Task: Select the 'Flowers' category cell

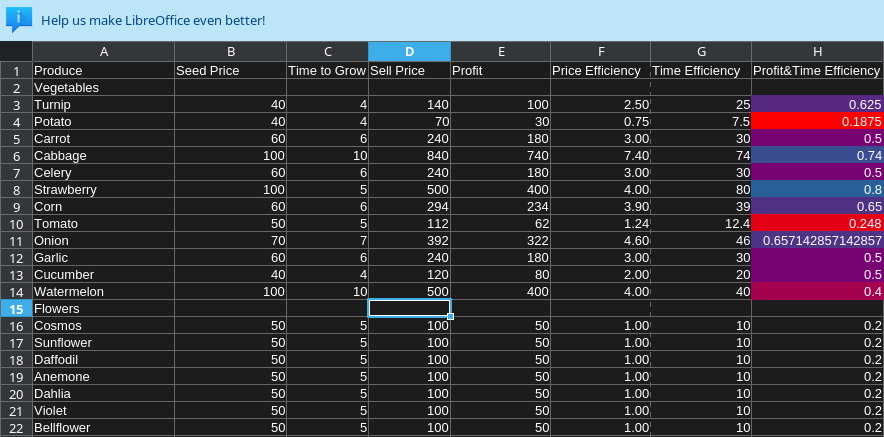Action: (x=103, y=309)
